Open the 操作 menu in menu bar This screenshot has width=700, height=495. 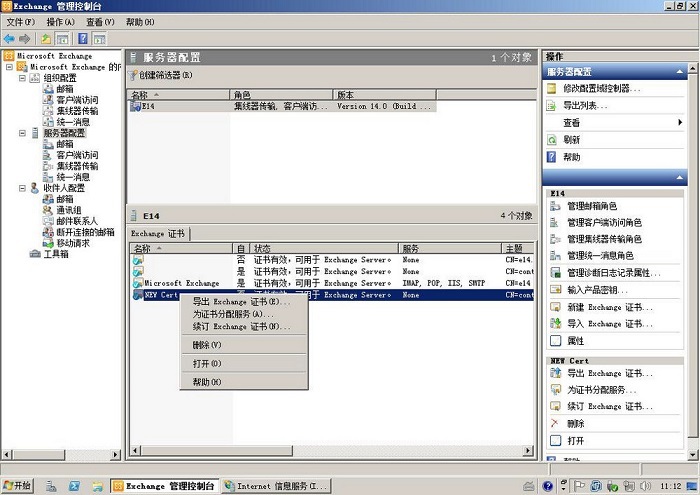[x=60, y=21]
